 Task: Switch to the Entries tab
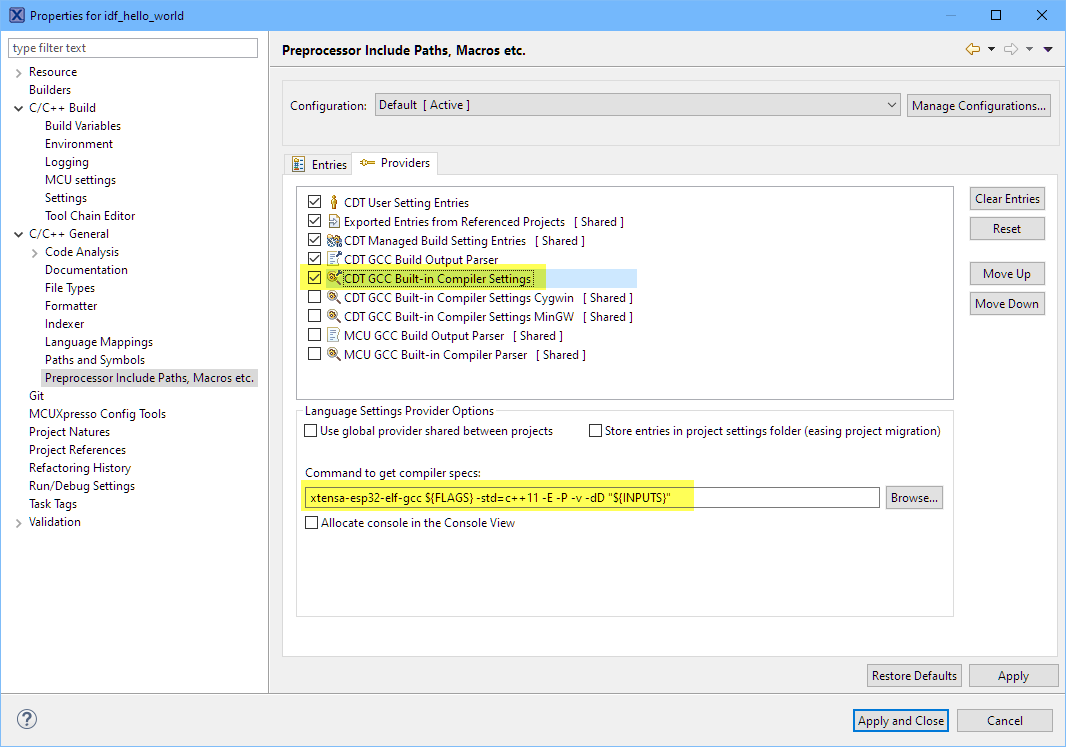(x=319, y=164)
